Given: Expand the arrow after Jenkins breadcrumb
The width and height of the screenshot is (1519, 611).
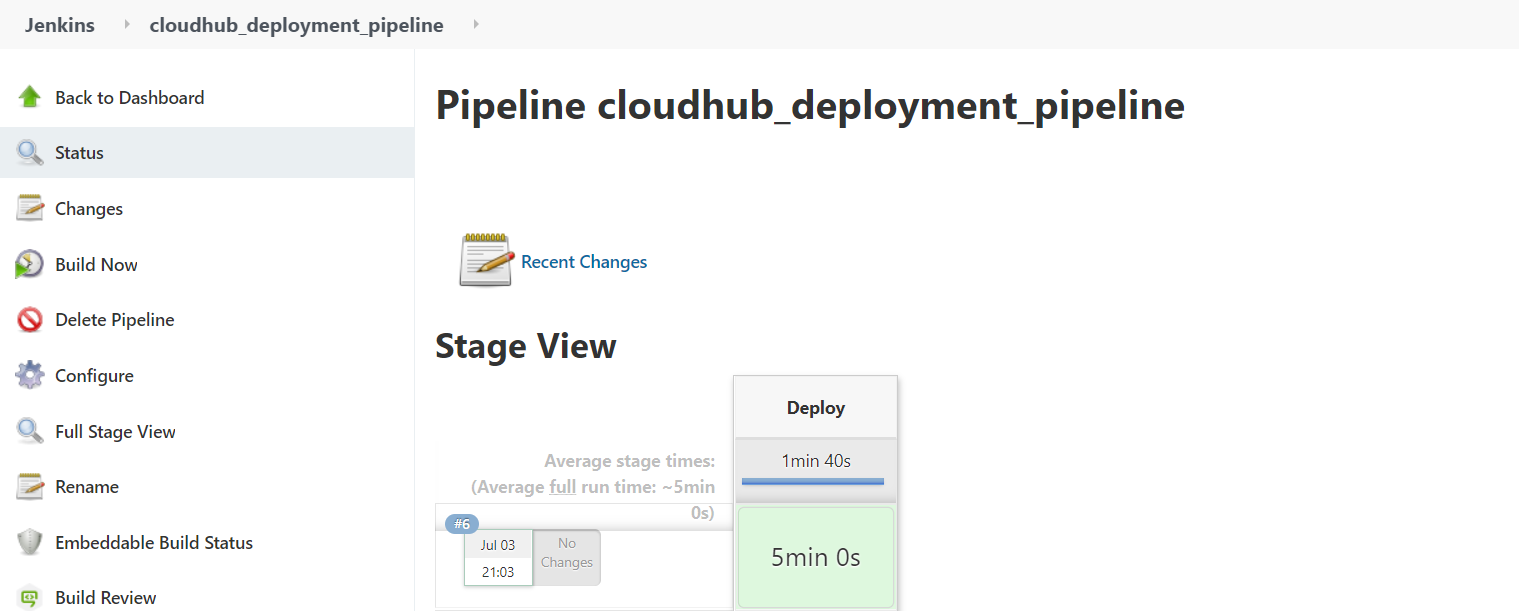Looking at the screenshot, I should click(x=127, y=25).
